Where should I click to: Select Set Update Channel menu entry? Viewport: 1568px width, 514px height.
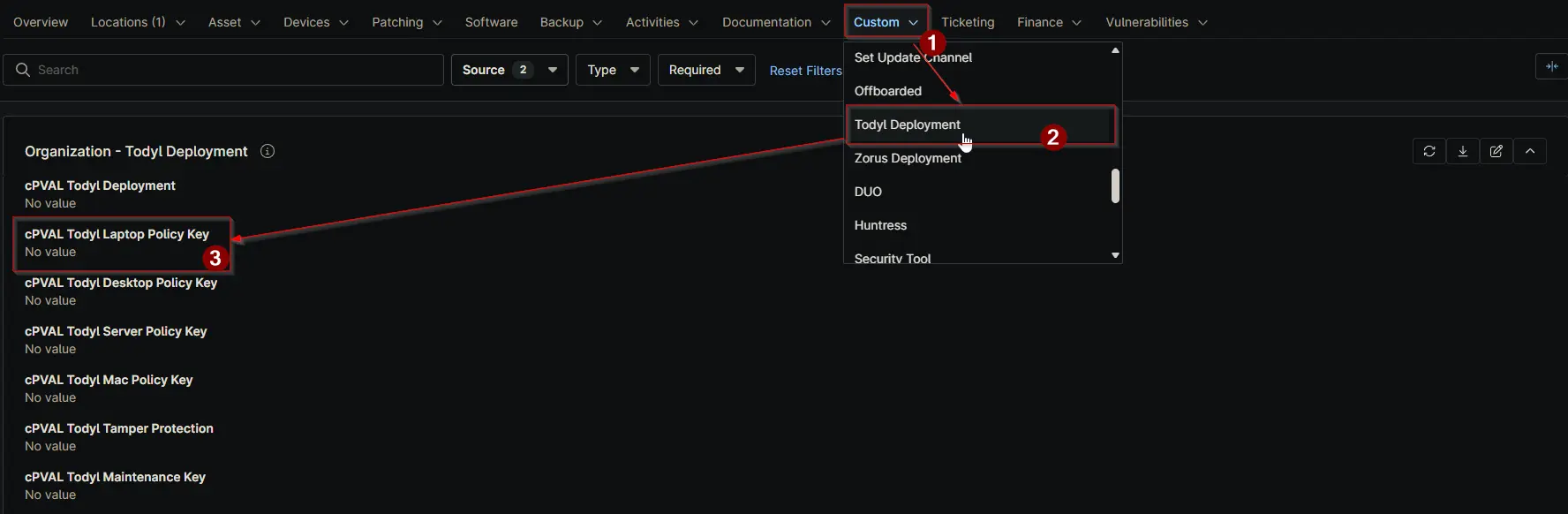click(x=913, y=57)
